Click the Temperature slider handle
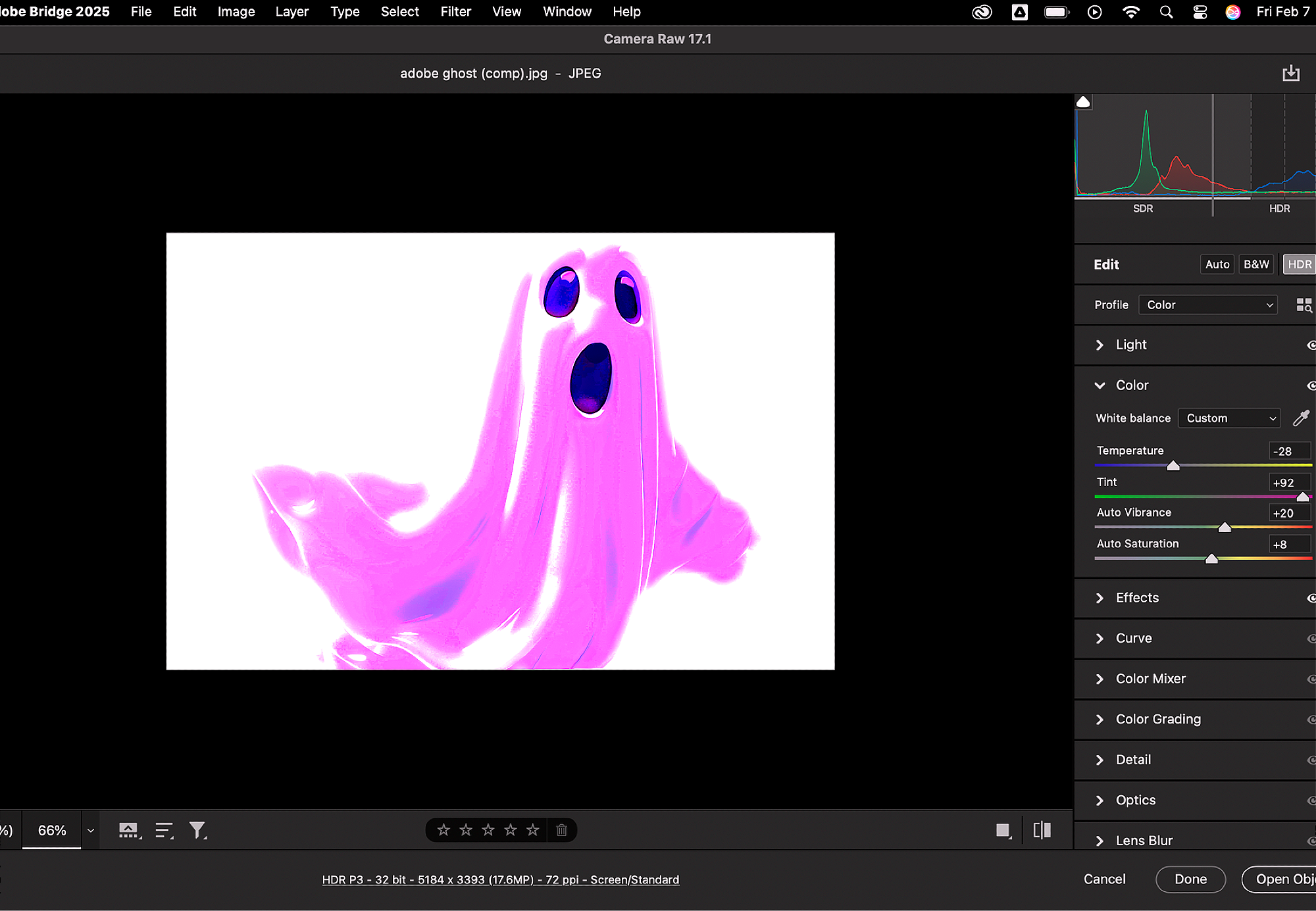Image resolution: width=1316 pixels, height=911 pixels. (x=1173, y=466)
